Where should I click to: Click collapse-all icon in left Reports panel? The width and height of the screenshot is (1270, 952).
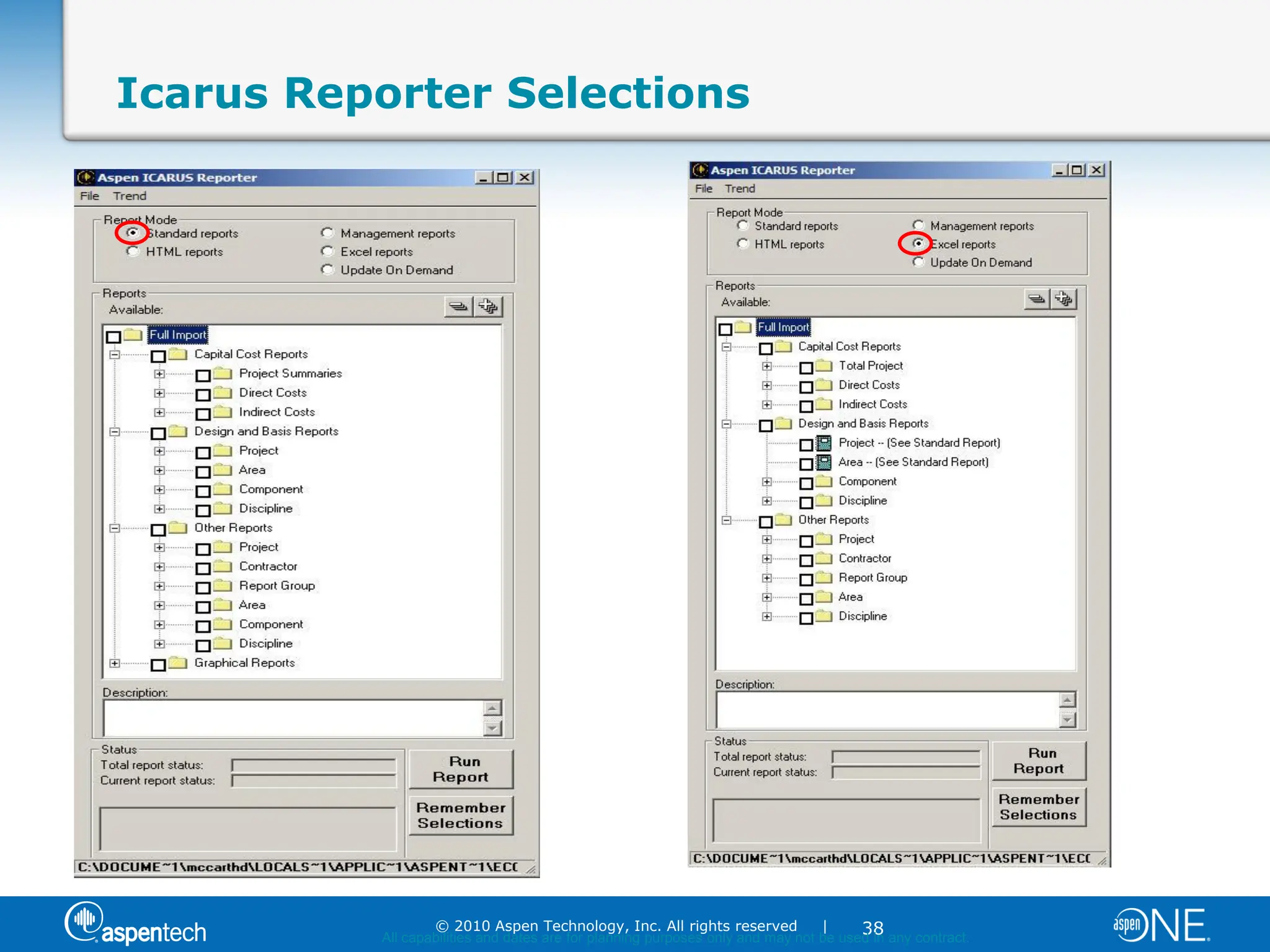pos(458,306)
